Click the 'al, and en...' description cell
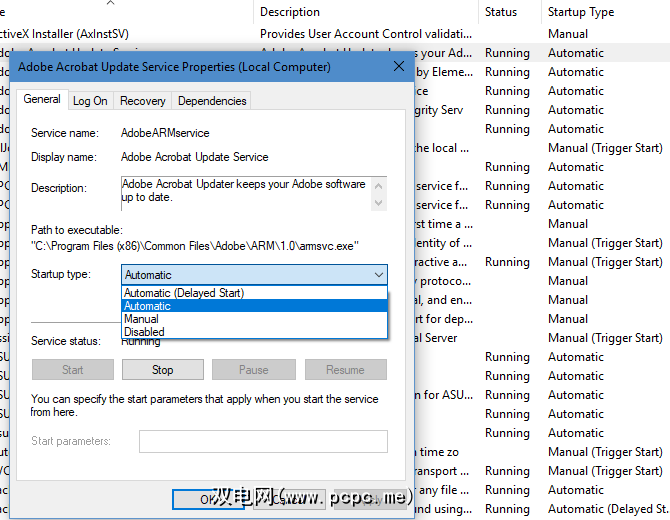This screenshot has height=520, width=670. [x=444, y=300]
